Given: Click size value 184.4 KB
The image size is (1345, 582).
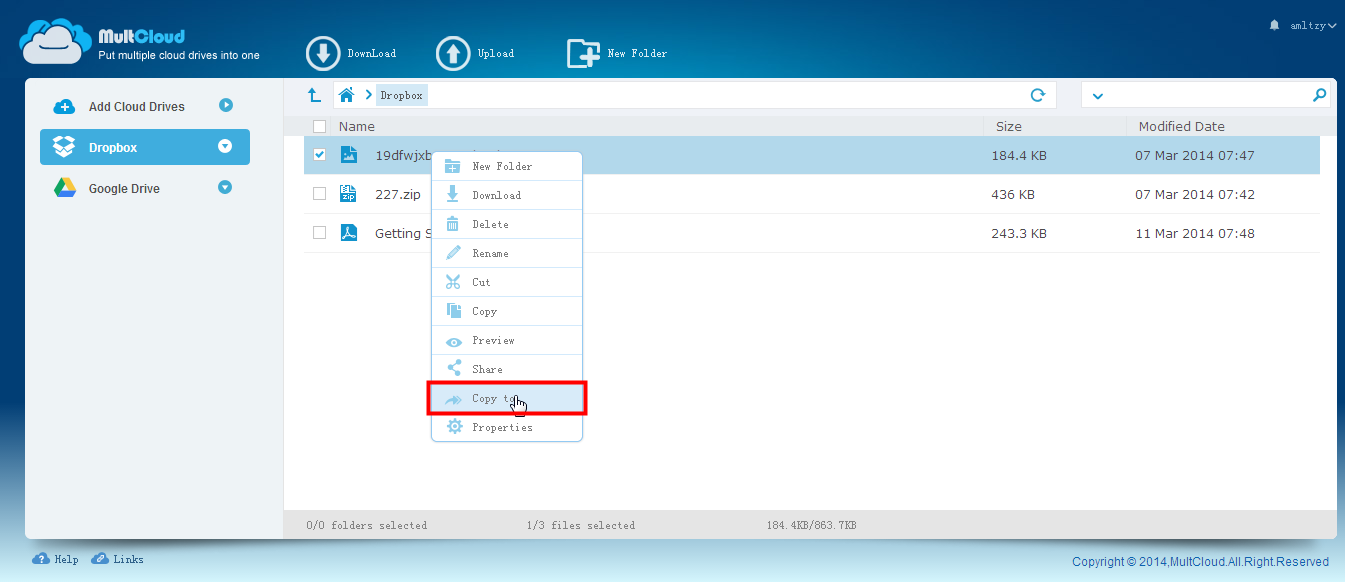Looking at the screenshot, I should point(1019,155).
